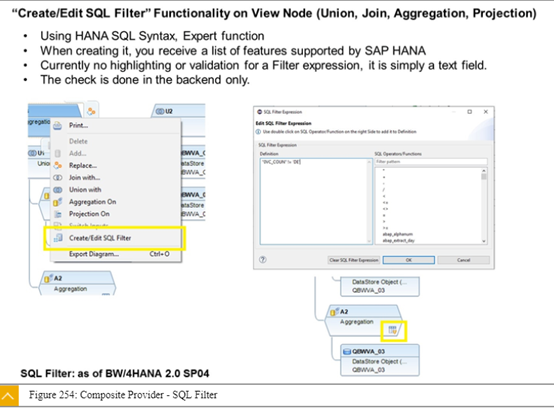Screen dimensions: 554x411
Task: Click the Clear SQL Filter Expression button
Action: click(x=354, y=260)
